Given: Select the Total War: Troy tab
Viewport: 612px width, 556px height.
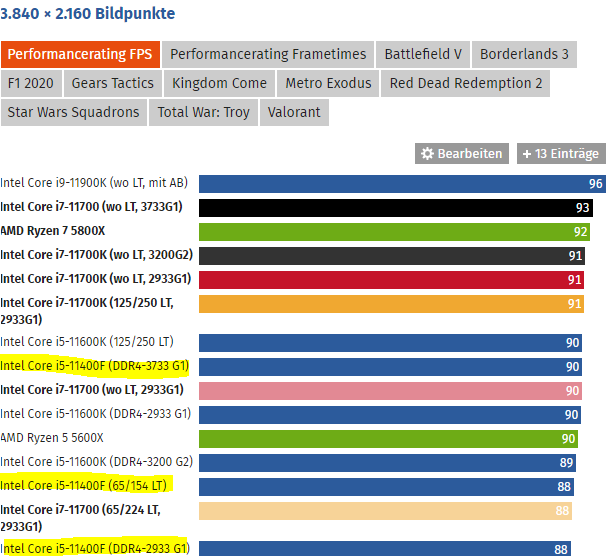Looking at the screenshot, I should tap(203, 112).
